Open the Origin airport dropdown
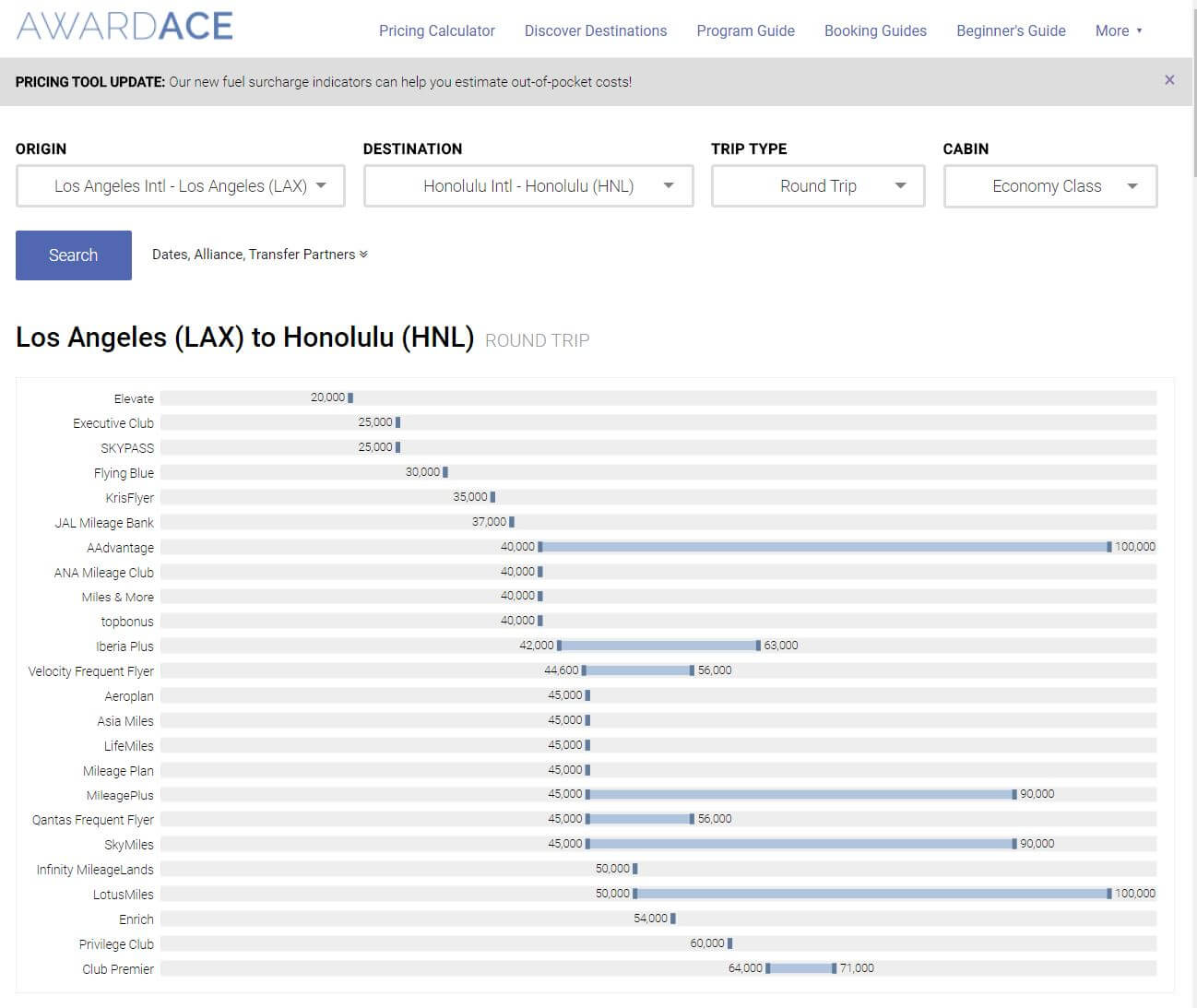 pos(181,185)
